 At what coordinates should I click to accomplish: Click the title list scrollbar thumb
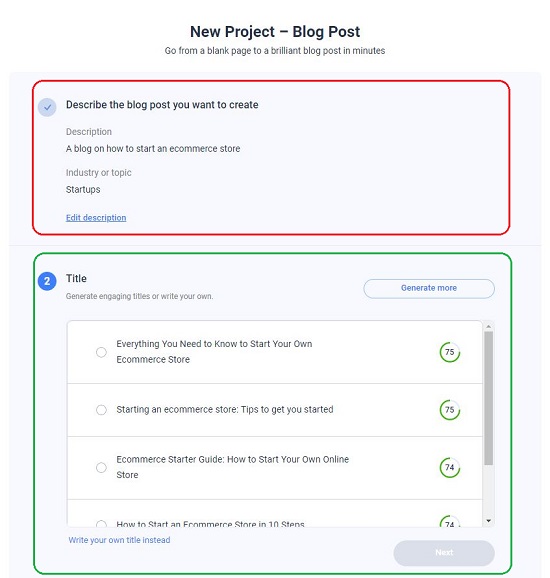488,398
